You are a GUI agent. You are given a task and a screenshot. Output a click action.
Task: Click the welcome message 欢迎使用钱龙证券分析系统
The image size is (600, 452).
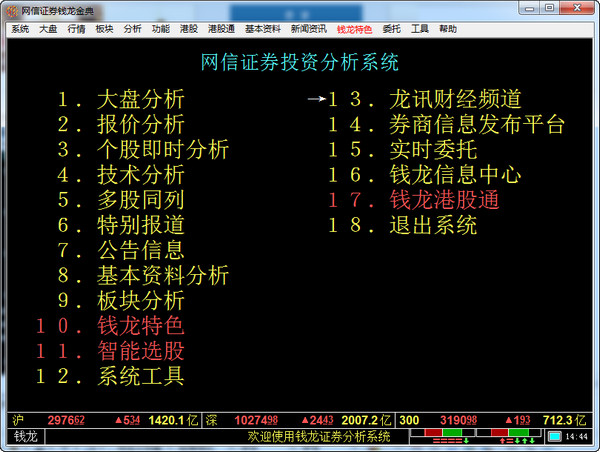[x=319, y=436]
